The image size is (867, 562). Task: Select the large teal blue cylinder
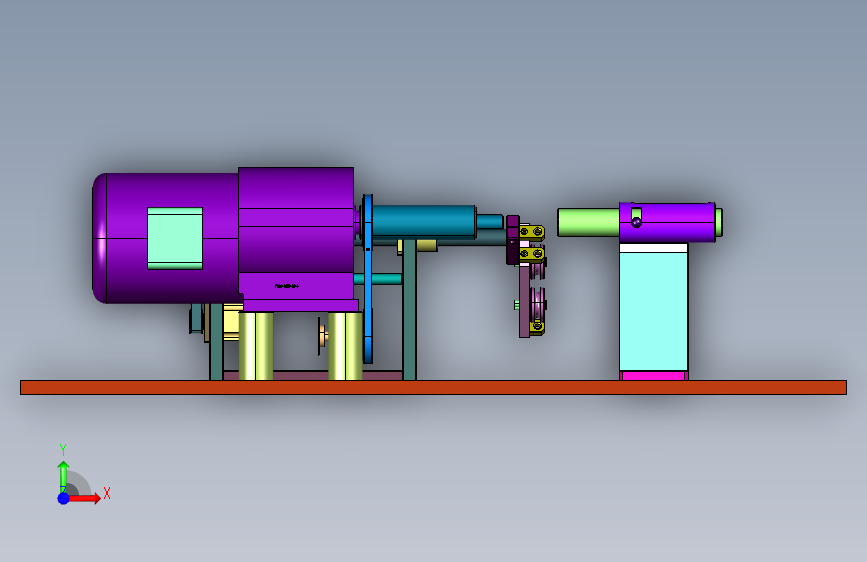[424, 221]
